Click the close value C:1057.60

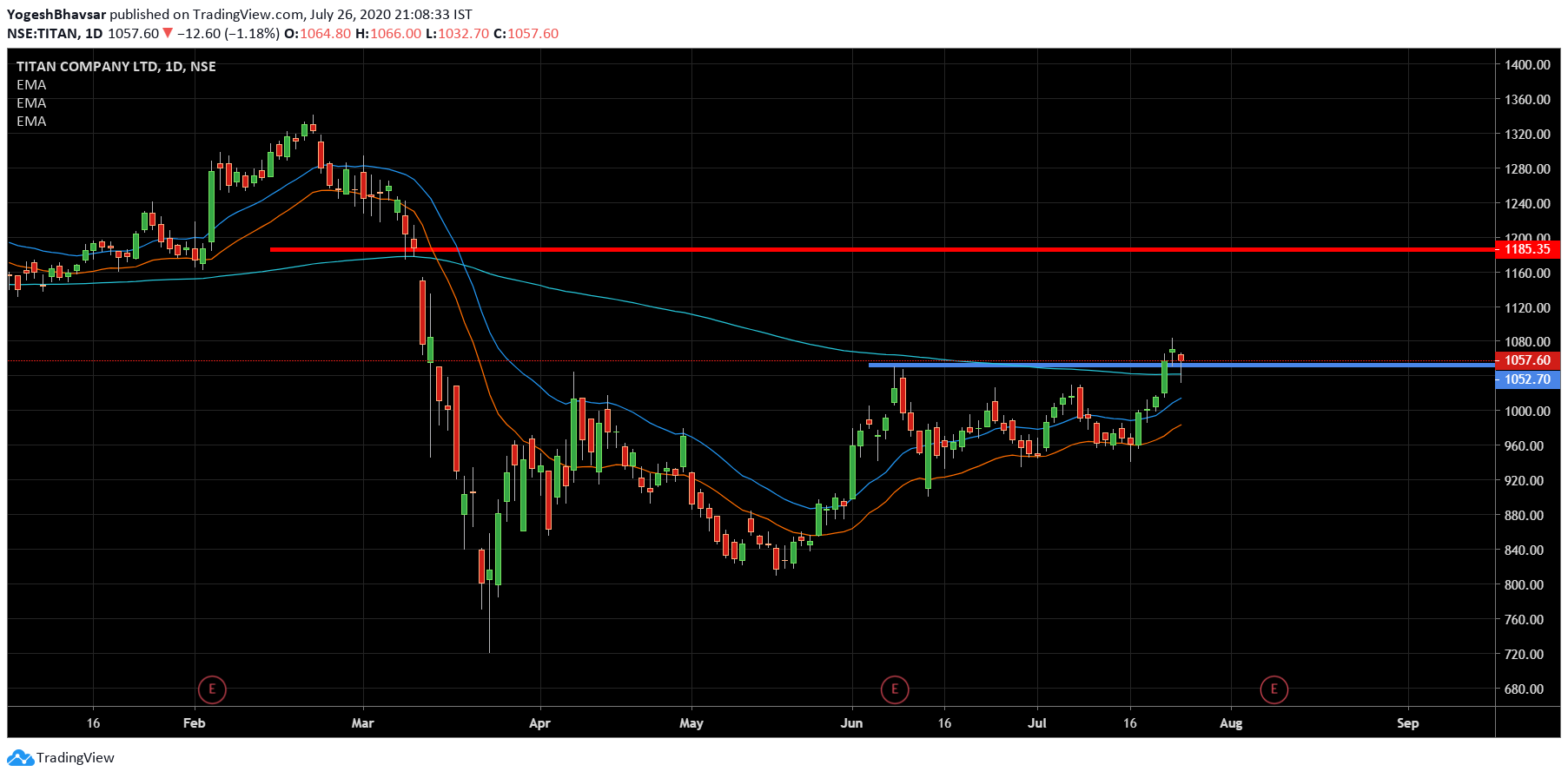[x=526, y=33]
